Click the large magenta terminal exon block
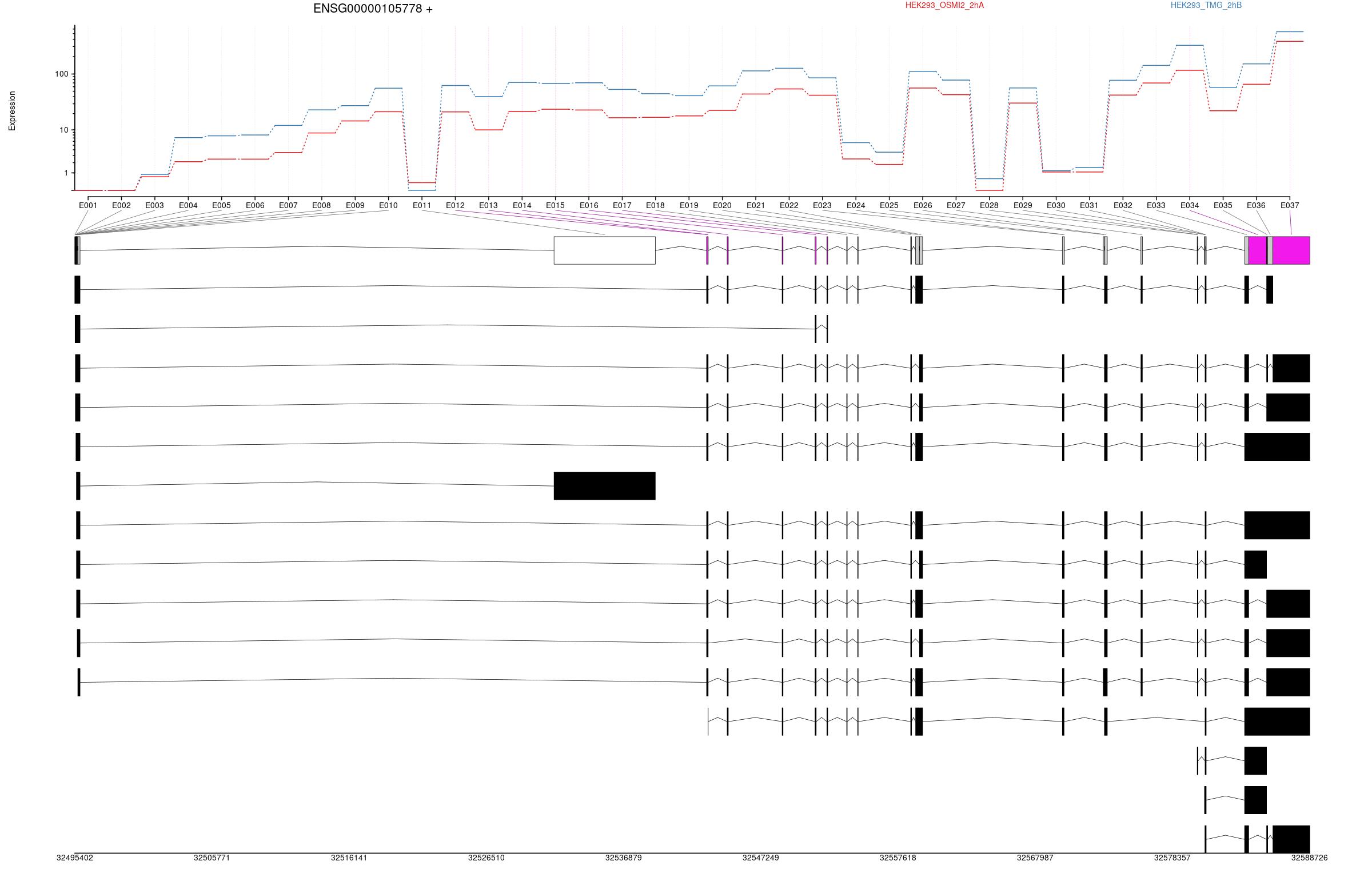 1291,250
